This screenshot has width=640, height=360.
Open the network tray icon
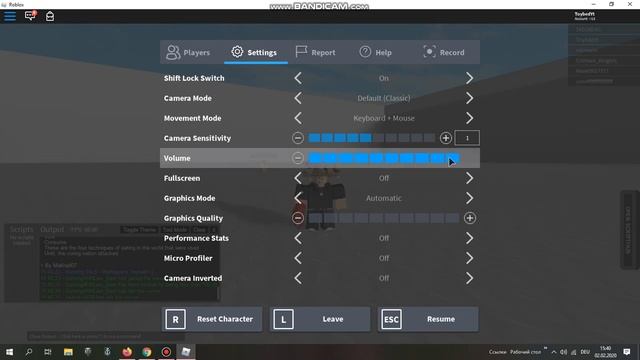[573, 352]
